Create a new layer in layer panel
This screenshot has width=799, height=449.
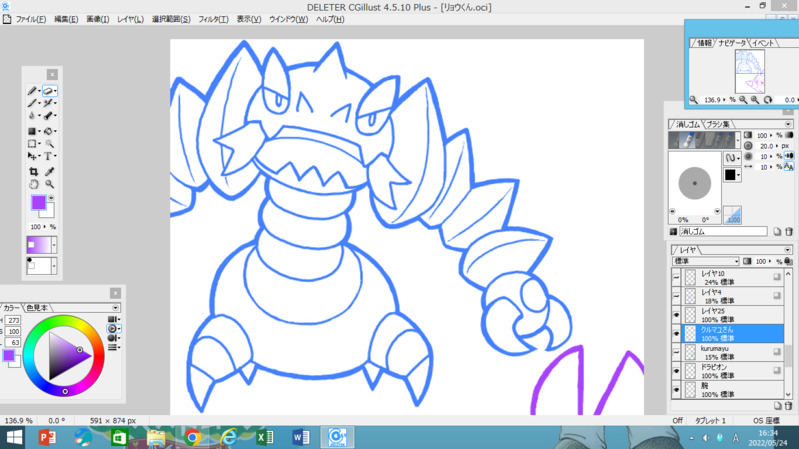778,406
